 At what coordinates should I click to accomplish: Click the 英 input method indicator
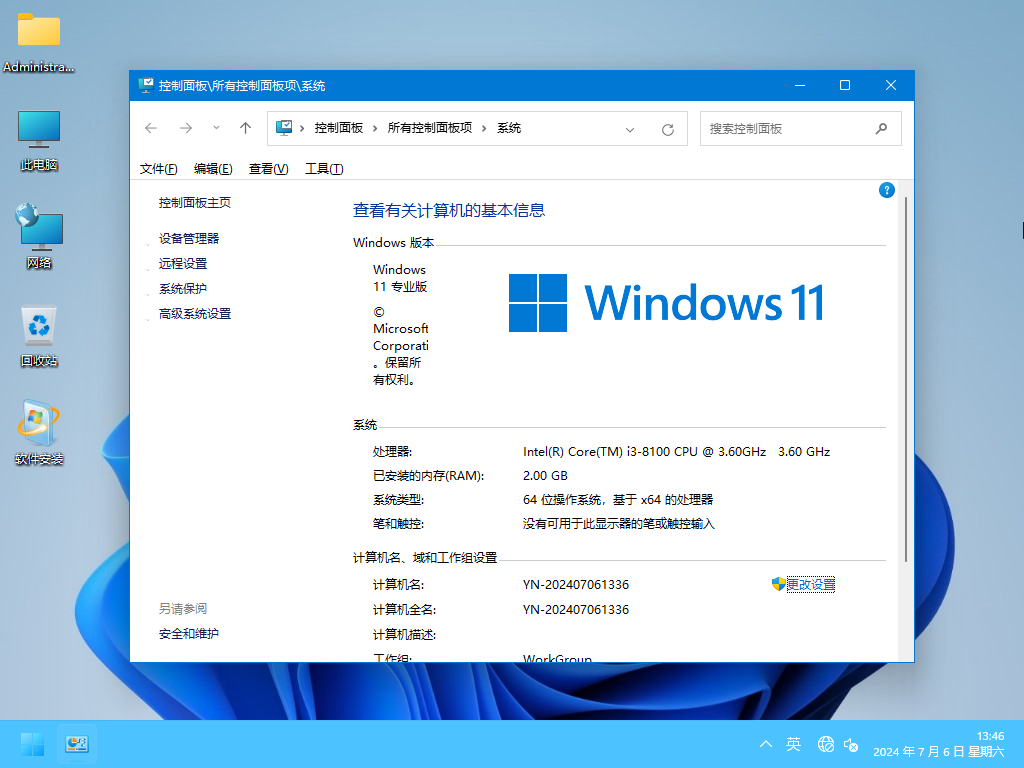(x=793, y=744)
